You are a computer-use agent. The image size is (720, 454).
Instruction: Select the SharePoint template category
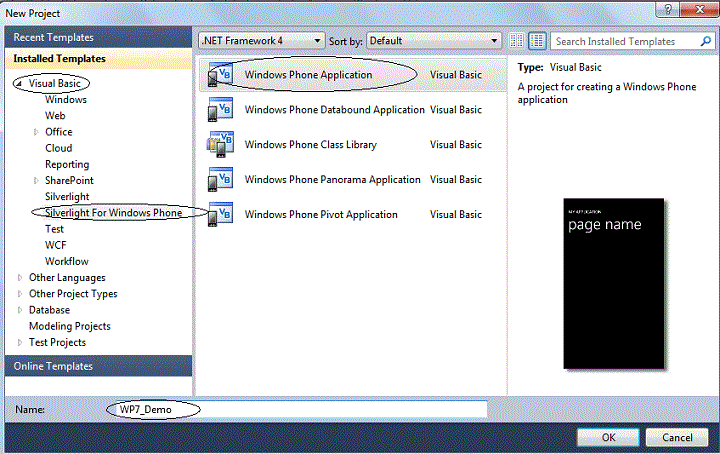pos(69,180)
